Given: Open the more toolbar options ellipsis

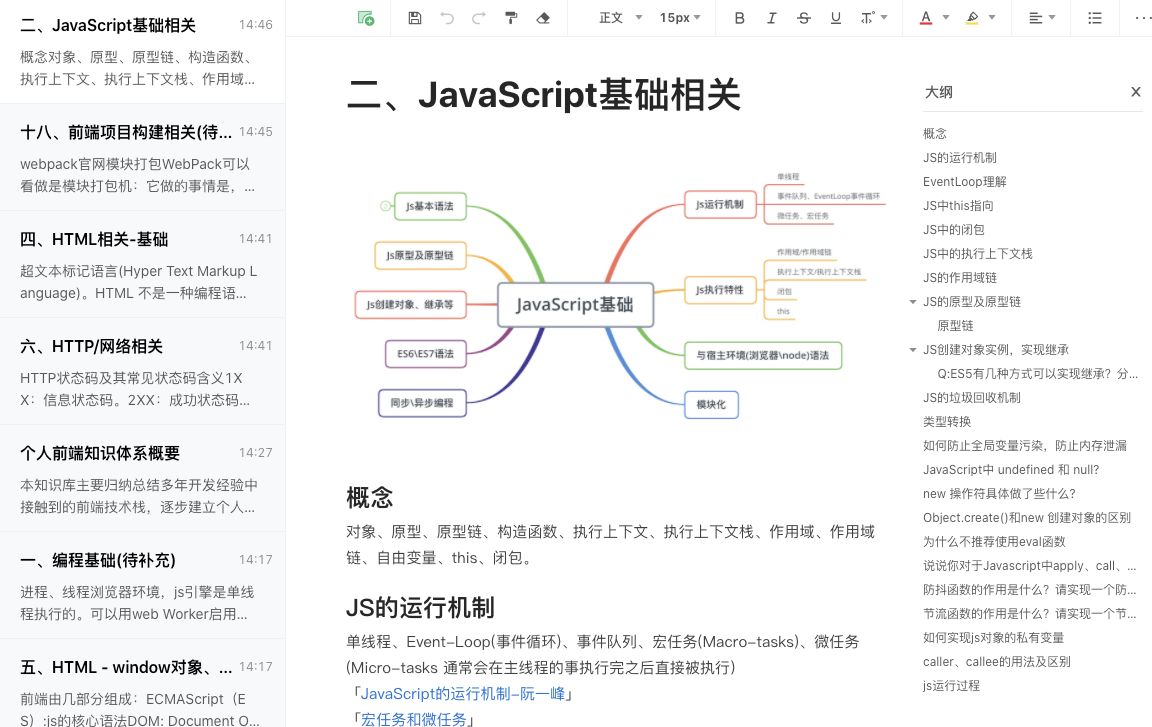Looking at the screenshot, I should [1142, 18].
